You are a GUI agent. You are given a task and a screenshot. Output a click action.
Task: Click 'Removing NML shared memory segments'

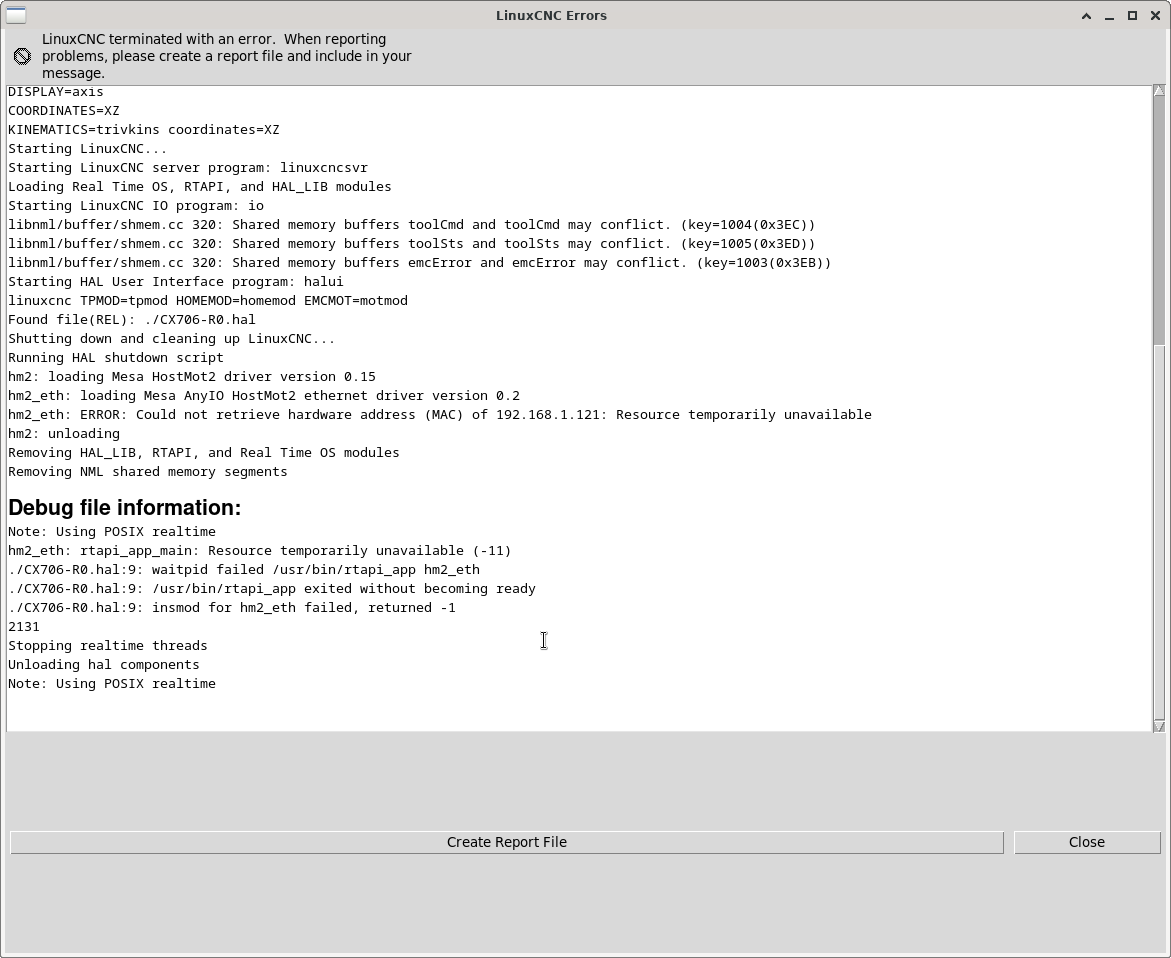click(x=148, y=472)
